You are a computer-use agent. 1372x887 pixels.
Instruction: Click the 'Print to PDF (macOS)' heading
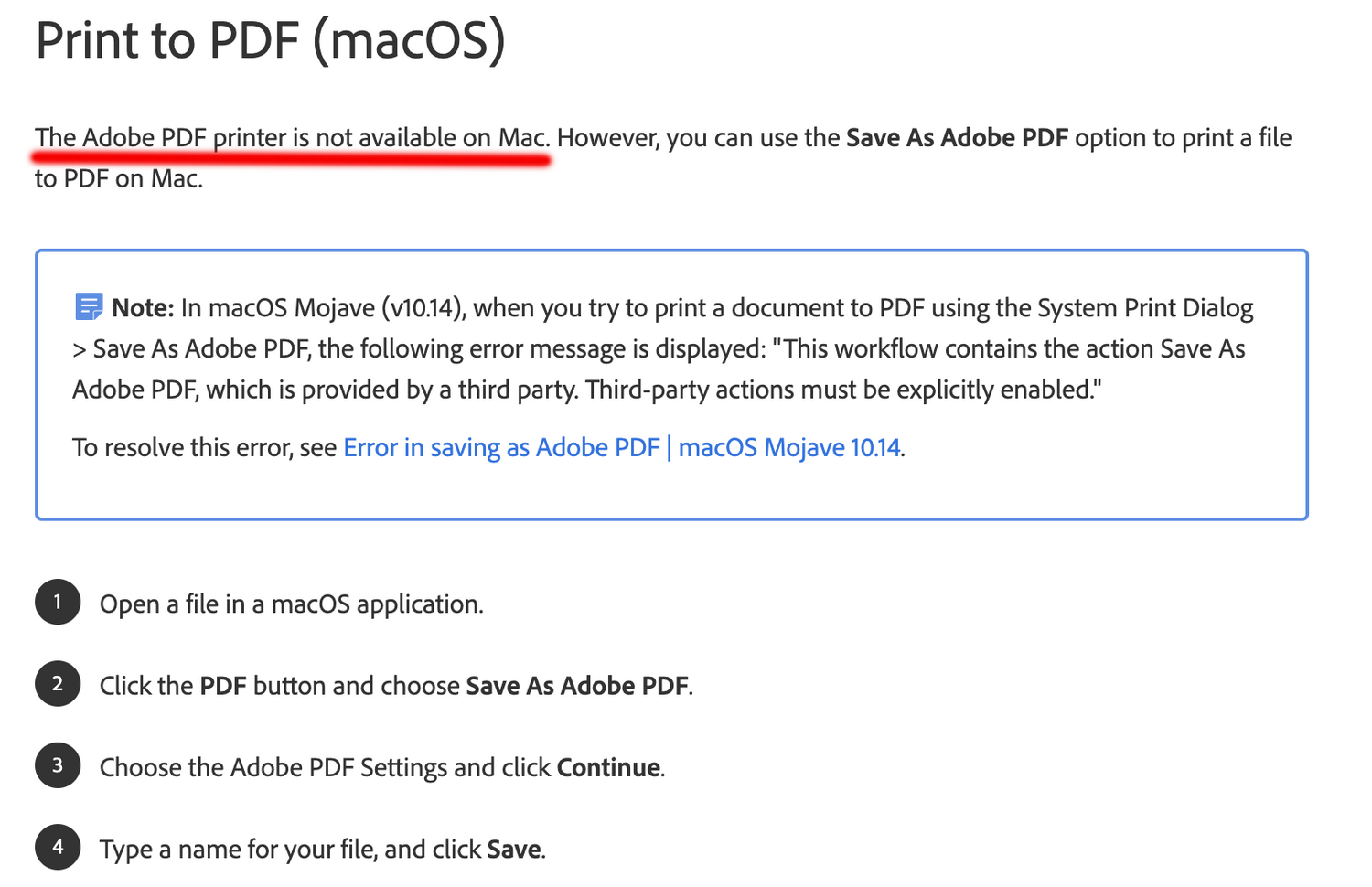[x=271, y=41]
